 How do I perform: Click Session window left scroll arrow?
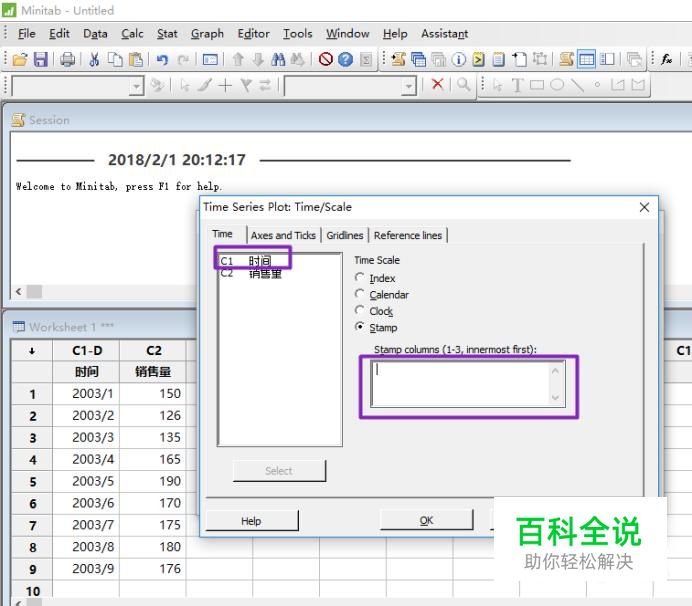point(19,291)
